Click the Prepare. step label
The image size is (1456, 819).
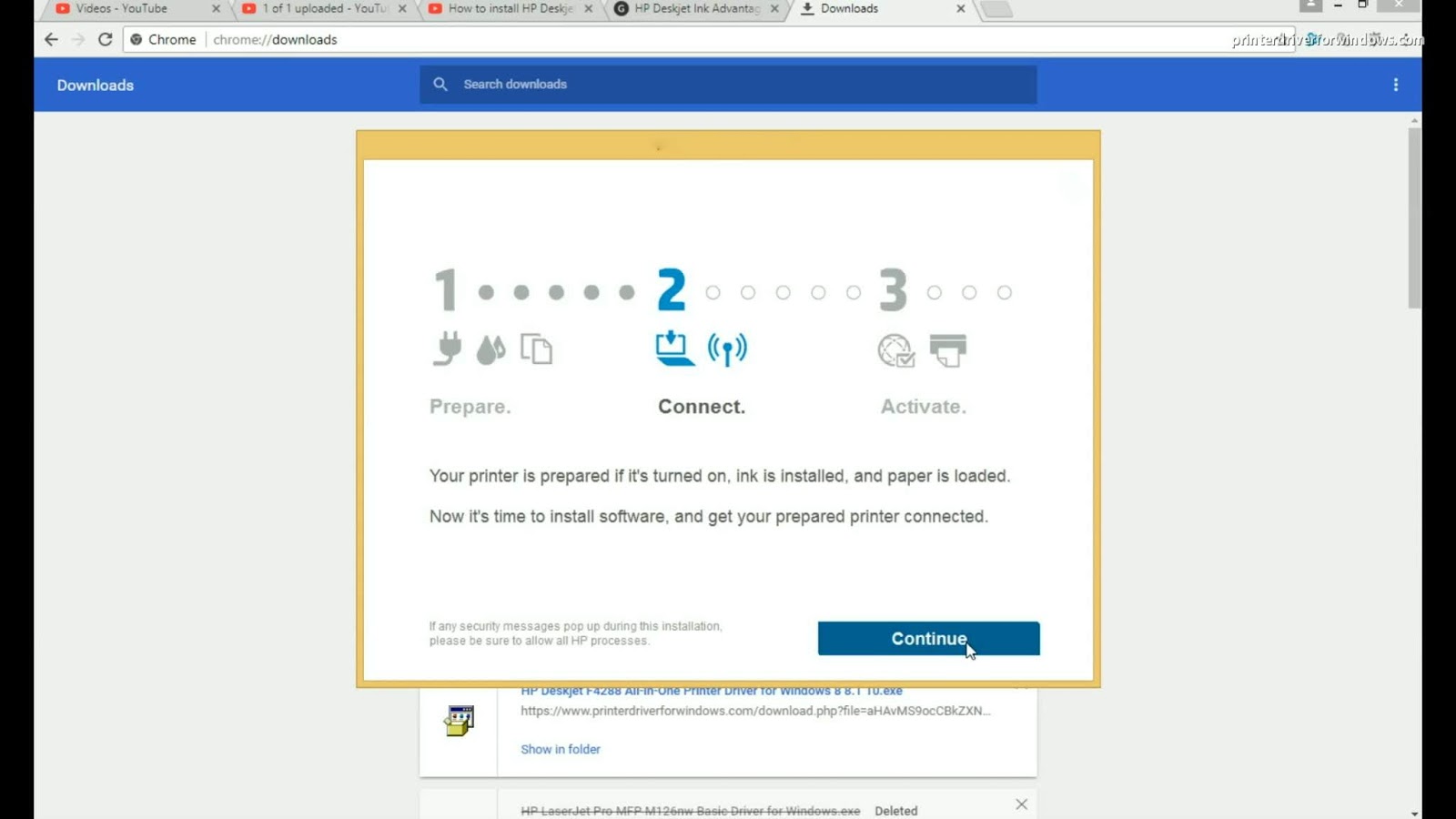470,407
